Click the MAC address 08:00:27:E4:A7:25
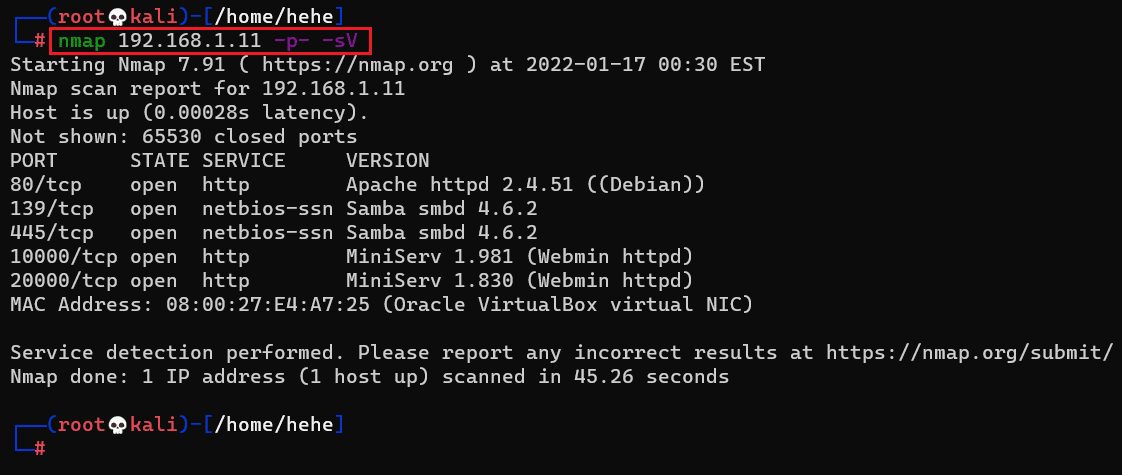 pos(250,305)
